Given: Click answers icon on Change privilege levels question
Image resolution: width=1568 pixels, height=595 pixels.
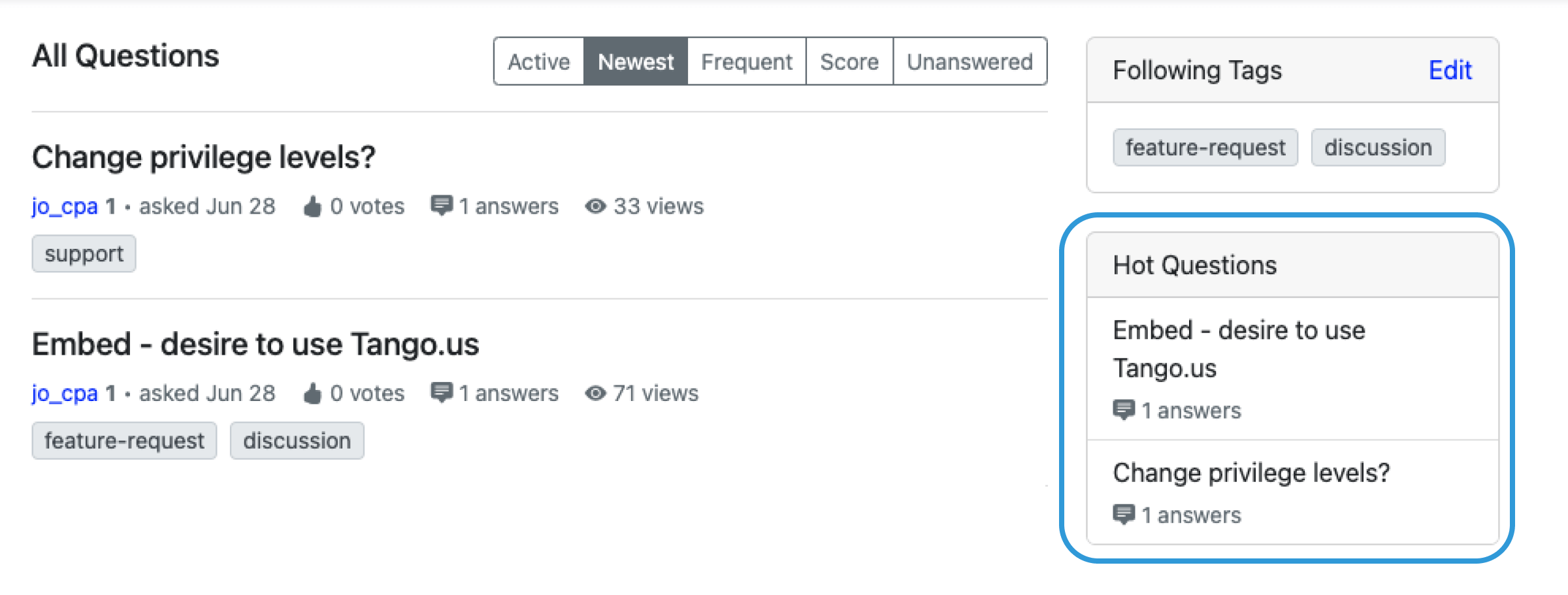Looking at the screenshot, I should 442,206.
